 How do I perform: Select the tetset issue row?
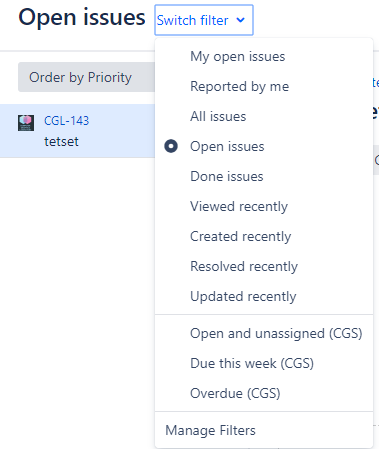click(77, 131)
